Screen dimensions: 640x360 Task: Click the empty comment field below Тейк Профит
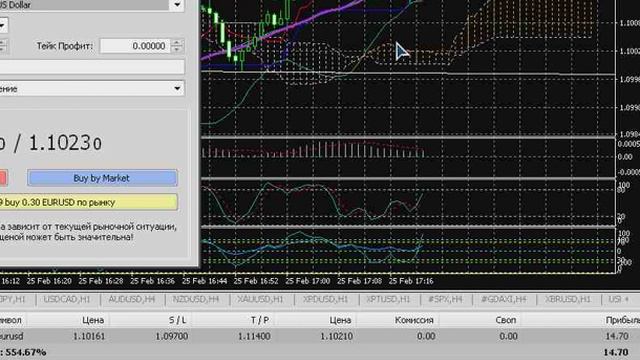click(92, 67)
